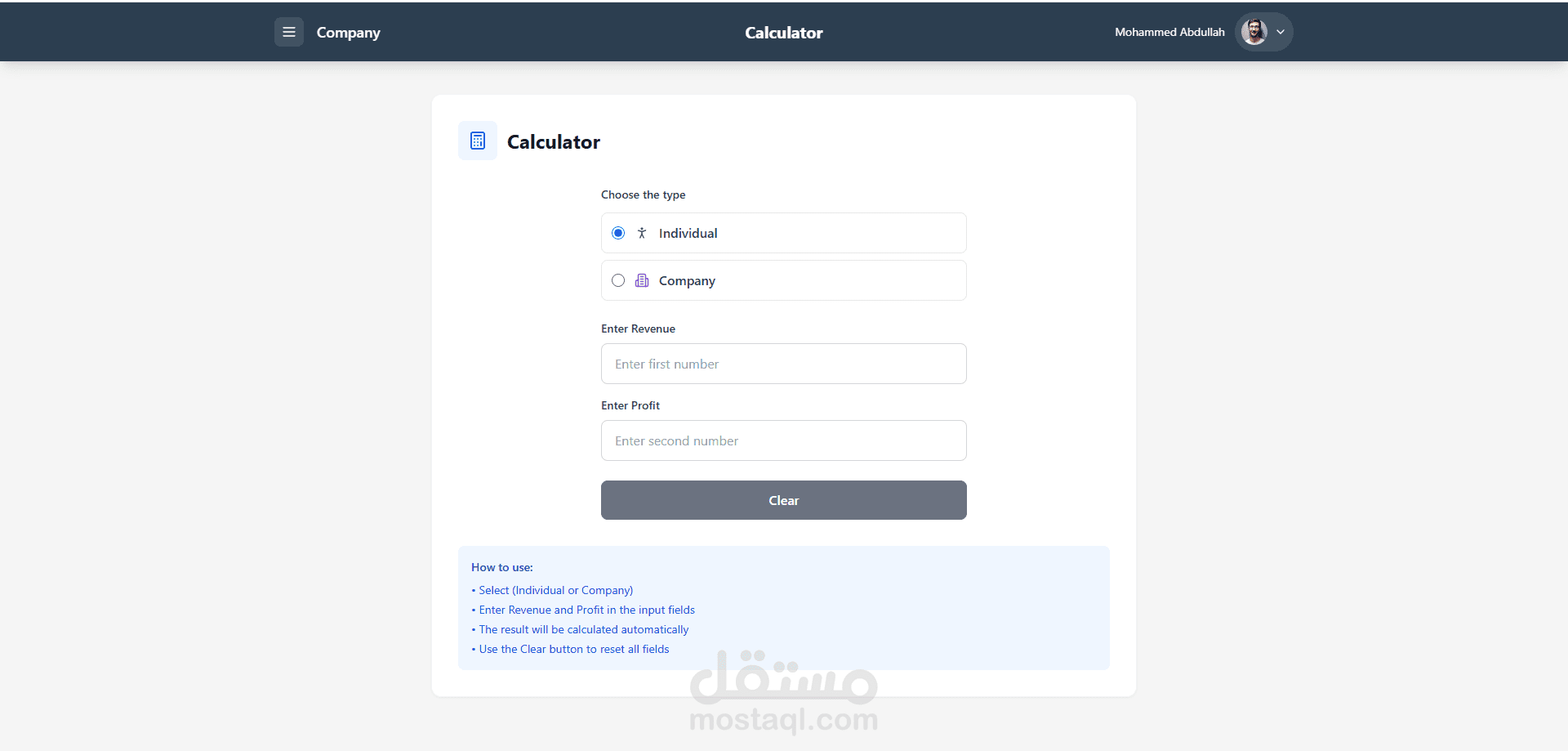Choose the Individual option card
Image resolution: width=1568 pixels, height=751 pixels.
[x=784, y=233]
